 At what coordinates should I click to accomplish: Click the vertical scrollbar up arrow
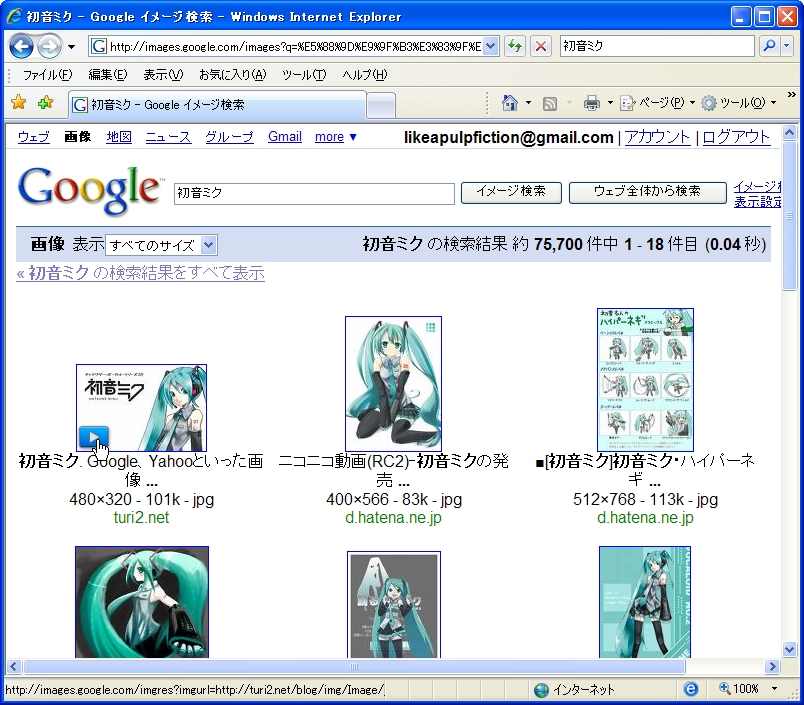(x=790, y=133)
